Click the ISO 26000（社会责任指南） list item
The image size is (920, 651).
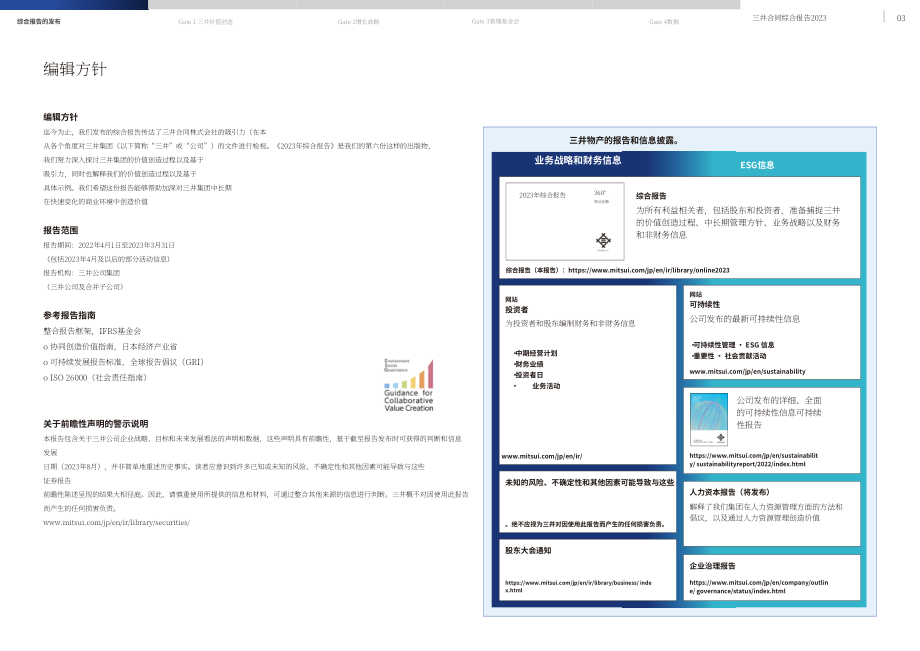[95, 378]
